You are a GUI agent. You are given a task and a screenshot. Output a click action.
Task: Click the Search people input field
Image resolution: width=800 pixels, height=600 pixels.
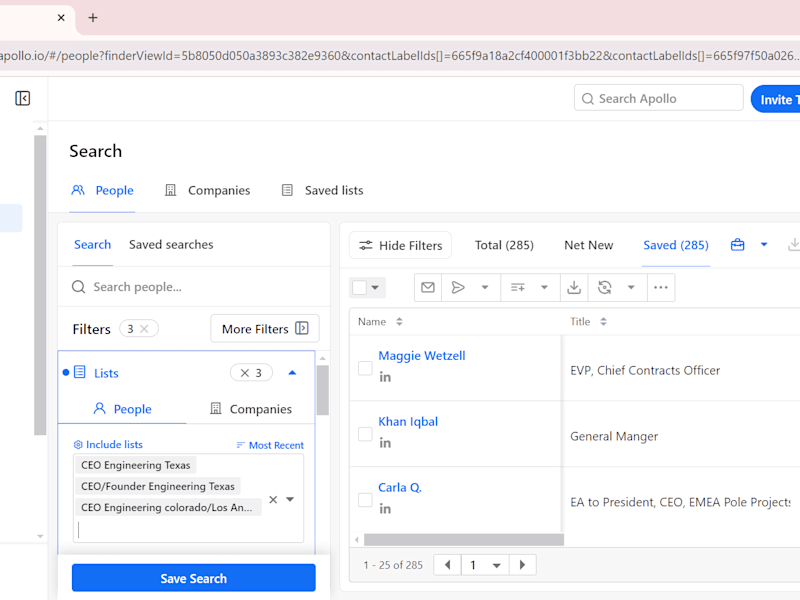click(194, 287)
